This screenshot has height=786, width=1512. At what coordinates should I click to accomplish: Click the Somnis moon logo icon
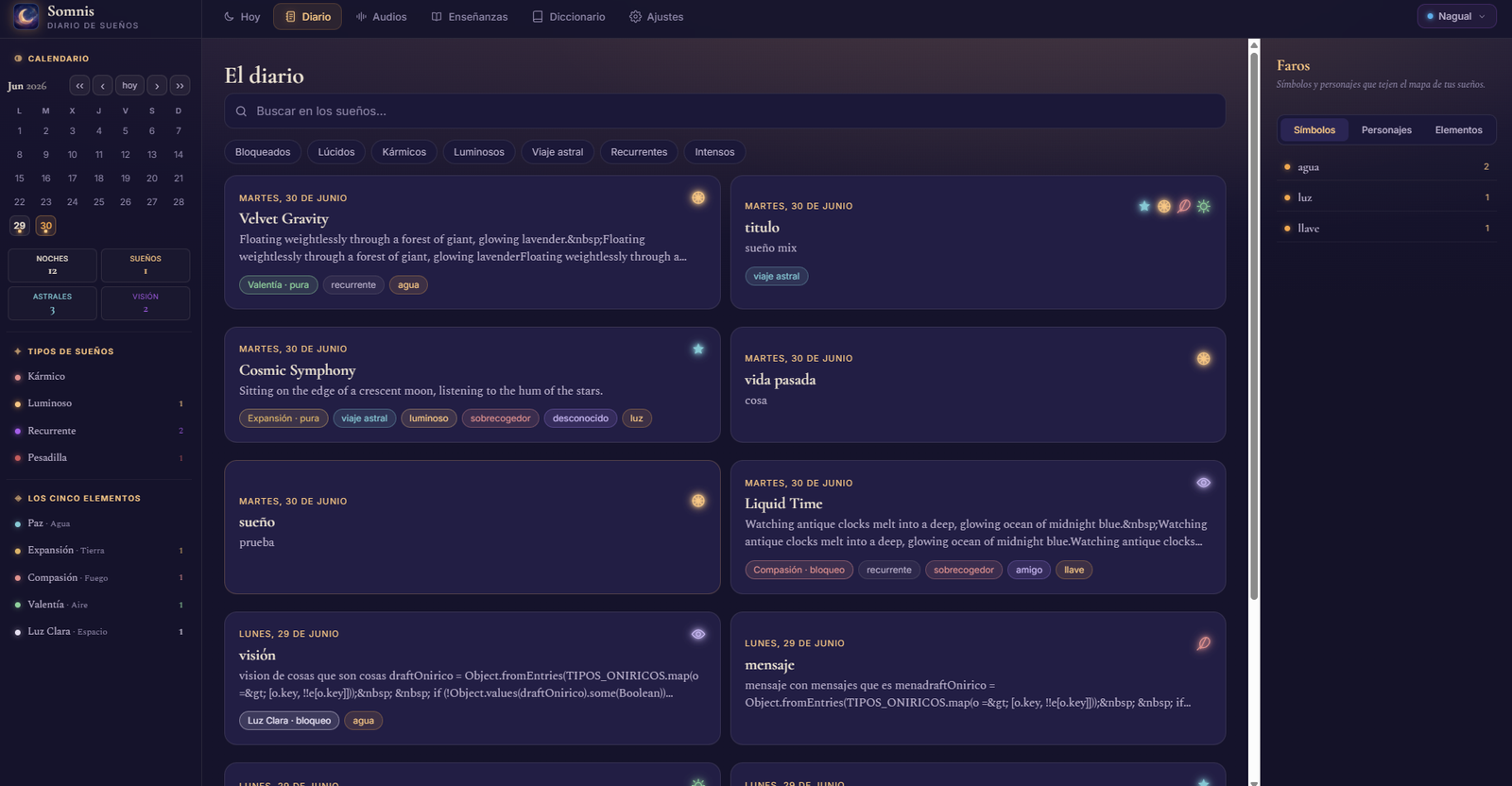click(26, 16)
